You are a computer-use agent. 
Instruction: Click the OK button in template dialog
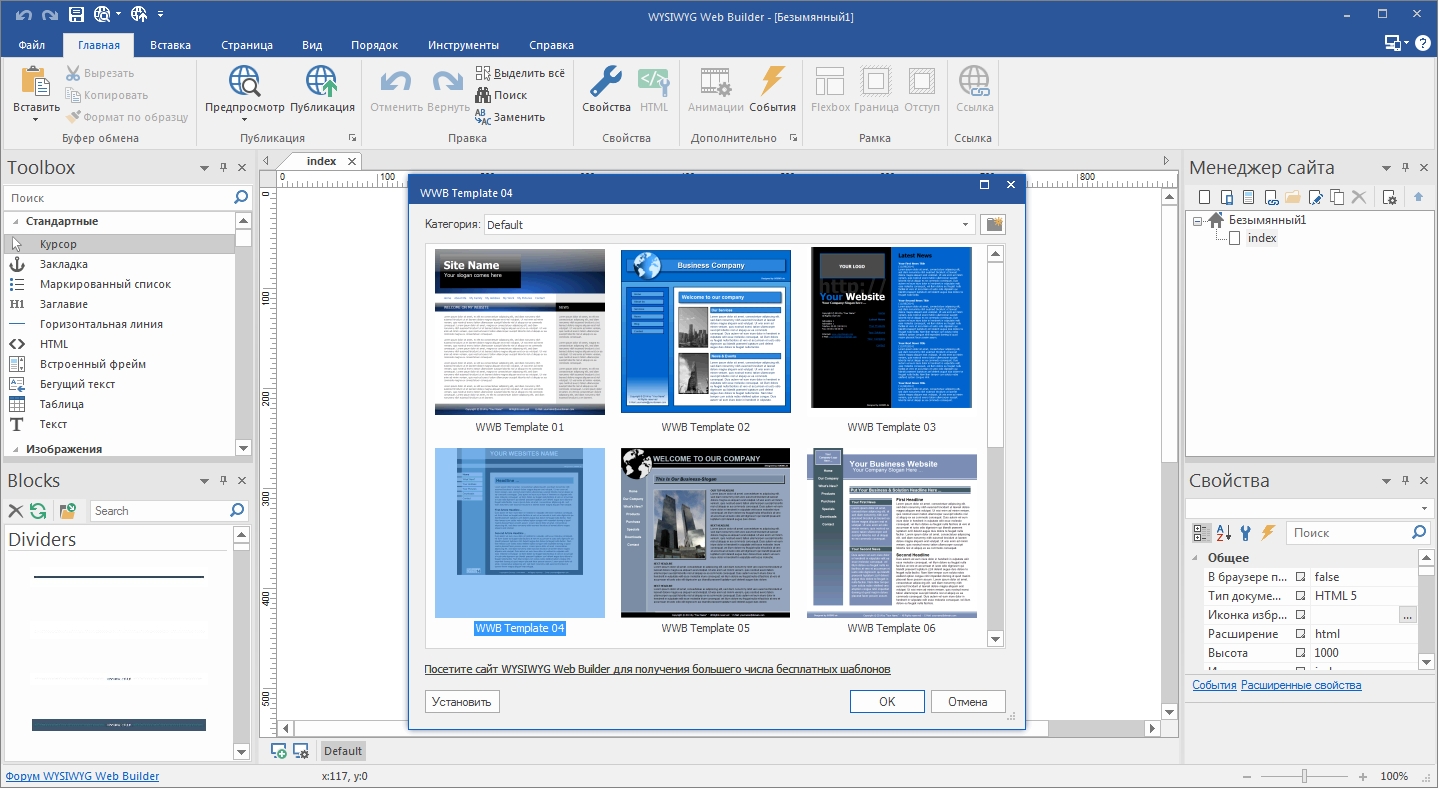tap(887, 702)
